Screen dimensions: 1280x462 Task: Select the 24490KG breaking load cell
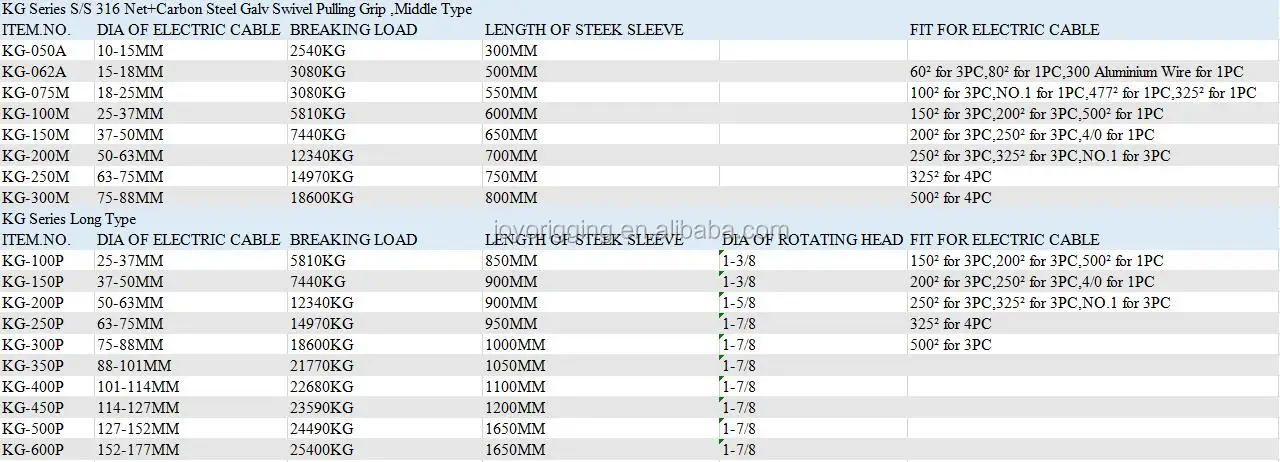[321, 429]
